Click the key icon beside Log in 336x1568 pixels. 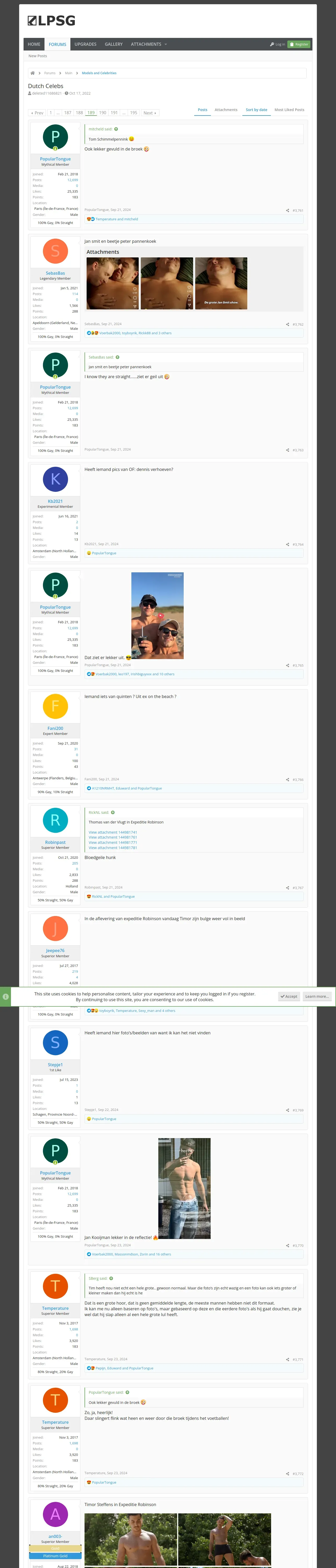(x=272, y=44)
